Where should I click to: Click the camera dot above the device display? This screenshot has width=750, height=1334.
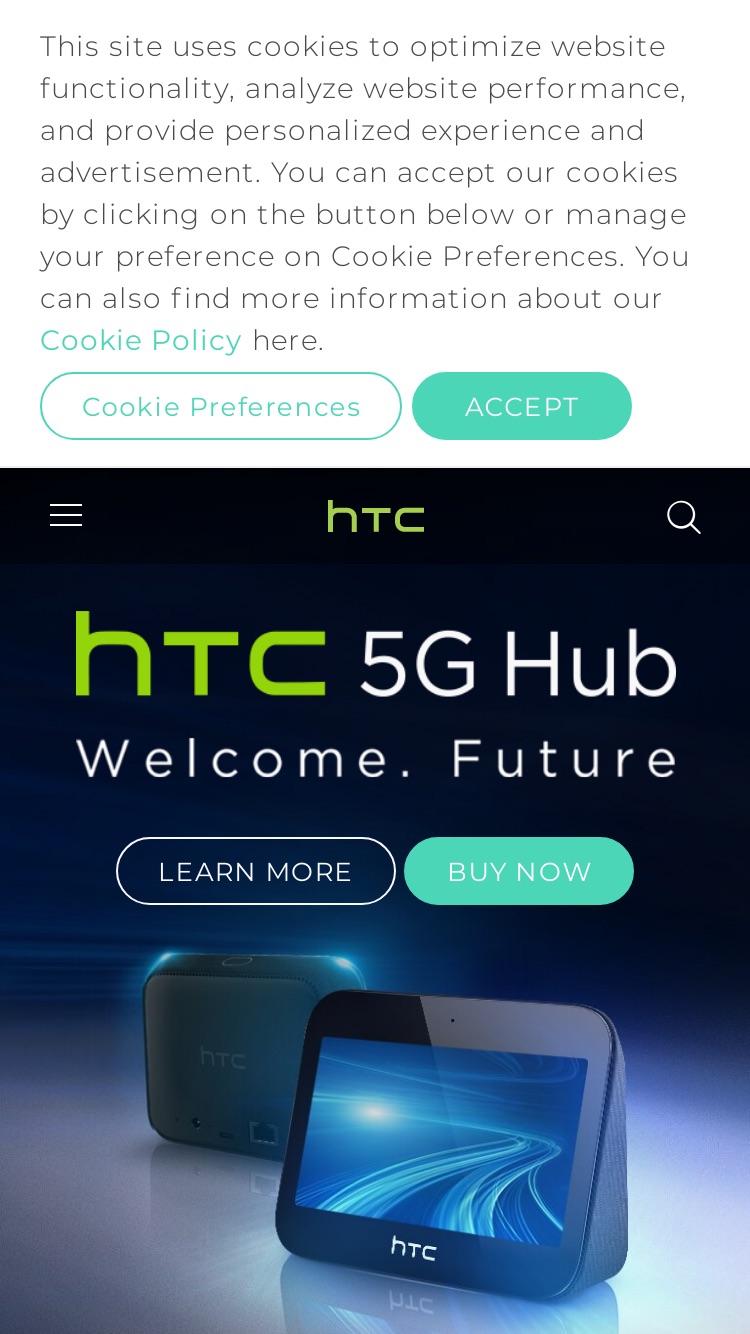coord(452,1020)
